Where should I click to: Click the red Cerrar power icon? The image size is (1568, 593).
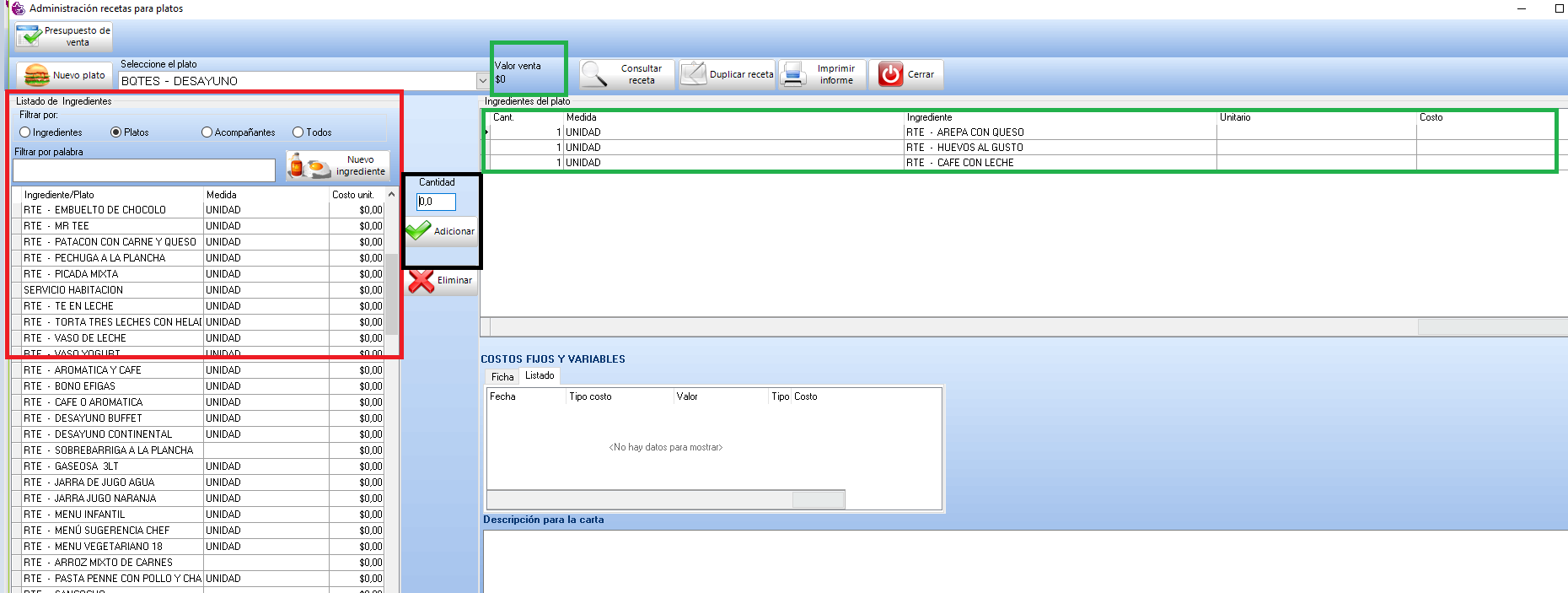coord(890,74)
